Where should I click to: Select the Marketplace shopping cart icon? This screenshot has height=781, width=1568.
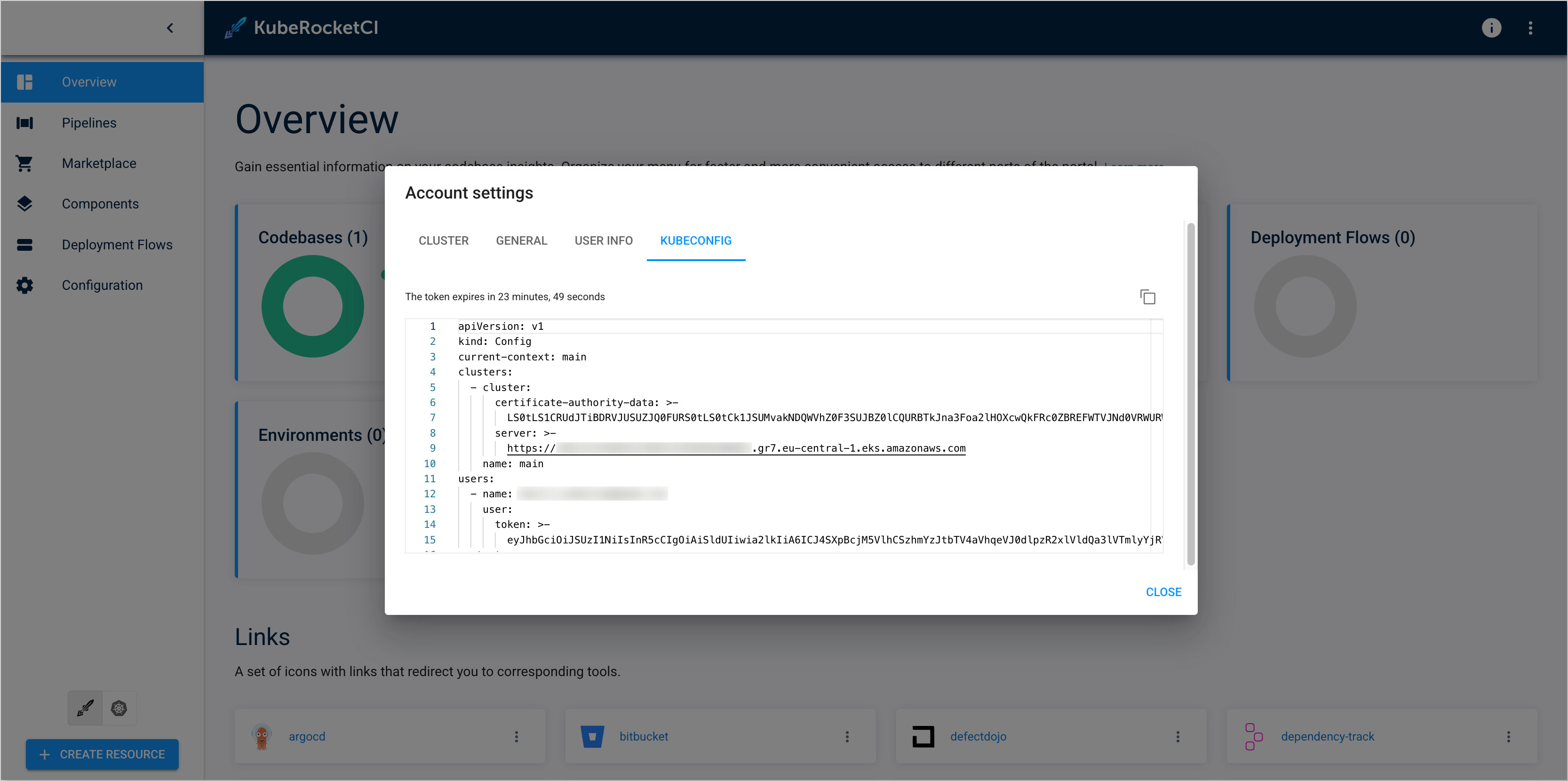[24, 163]
